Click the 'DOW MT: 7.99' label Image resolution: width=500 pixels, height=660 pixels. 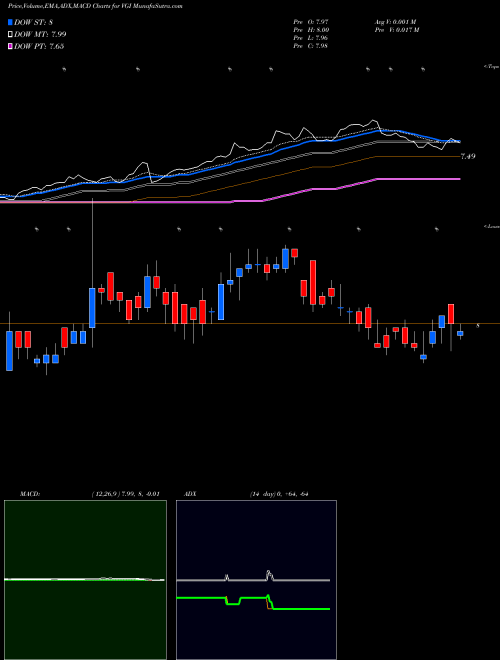pyautogui.click(x=40, y=34)
